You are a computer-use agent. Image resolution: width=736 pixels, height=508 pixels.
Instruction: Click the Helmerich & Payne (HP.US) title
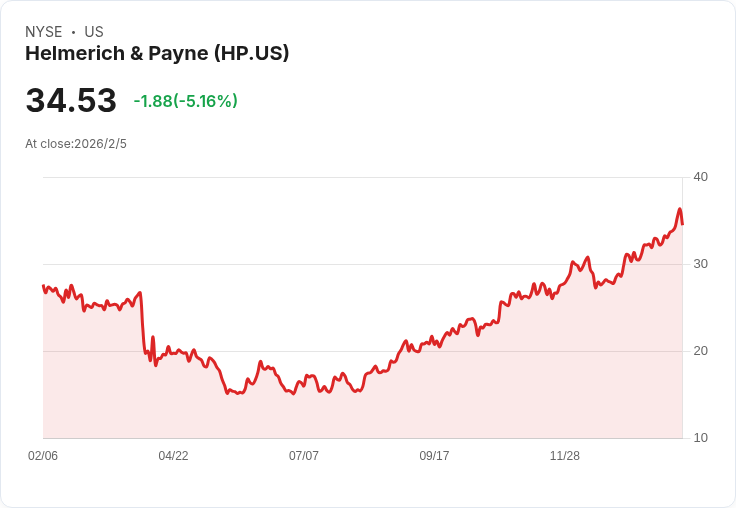(x=157, y=54)
